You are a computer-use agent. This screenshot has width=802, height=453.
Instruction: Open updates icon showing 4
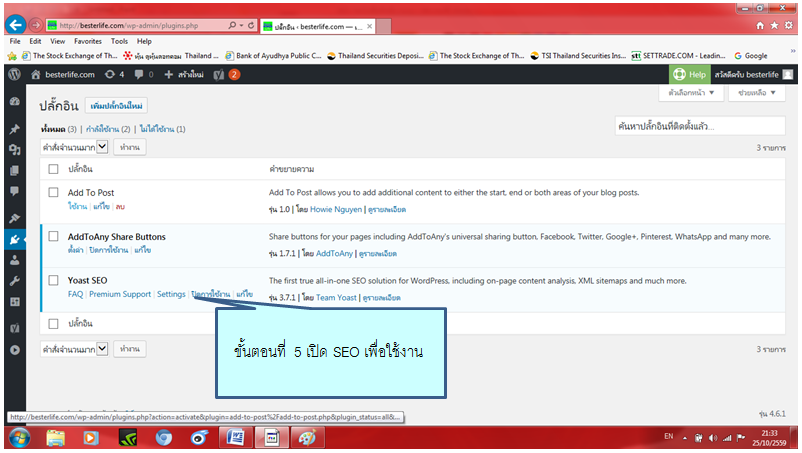coord(115,74)
